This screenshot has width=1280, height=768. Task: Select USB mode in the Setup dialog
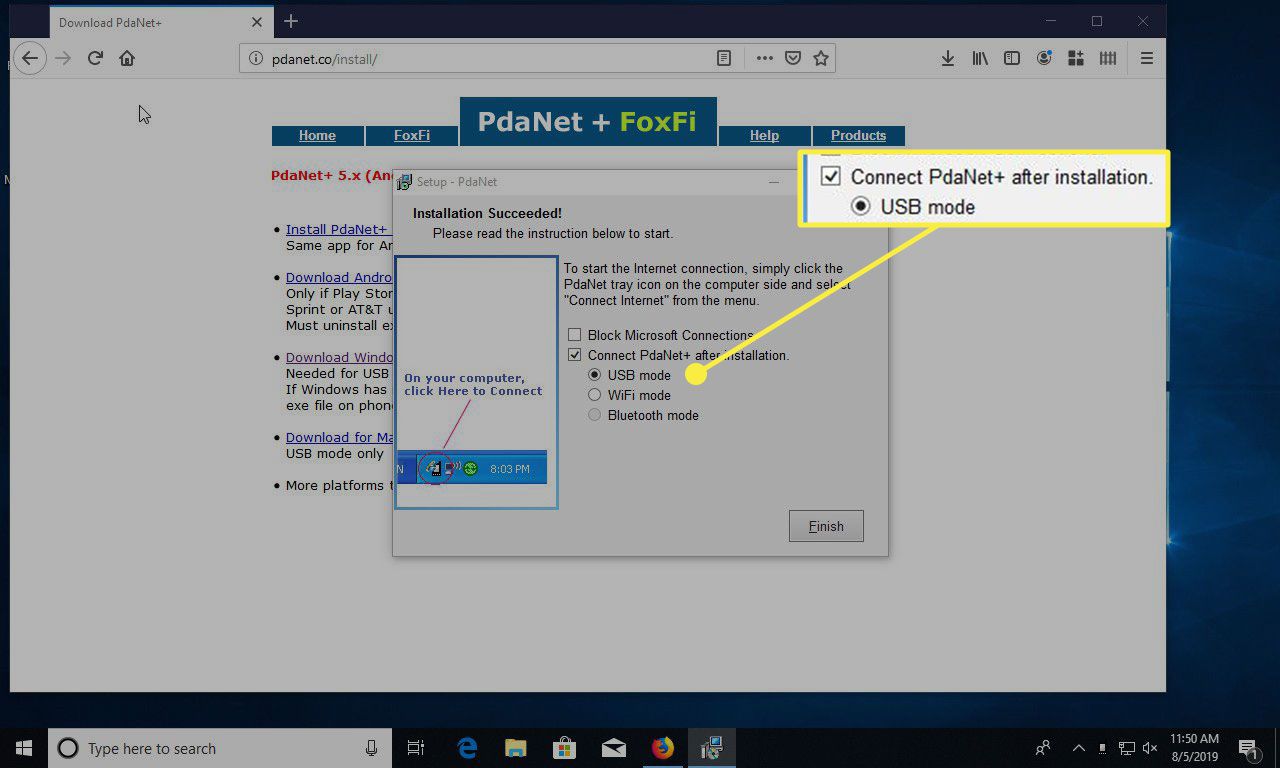click(x=595, y=375)
